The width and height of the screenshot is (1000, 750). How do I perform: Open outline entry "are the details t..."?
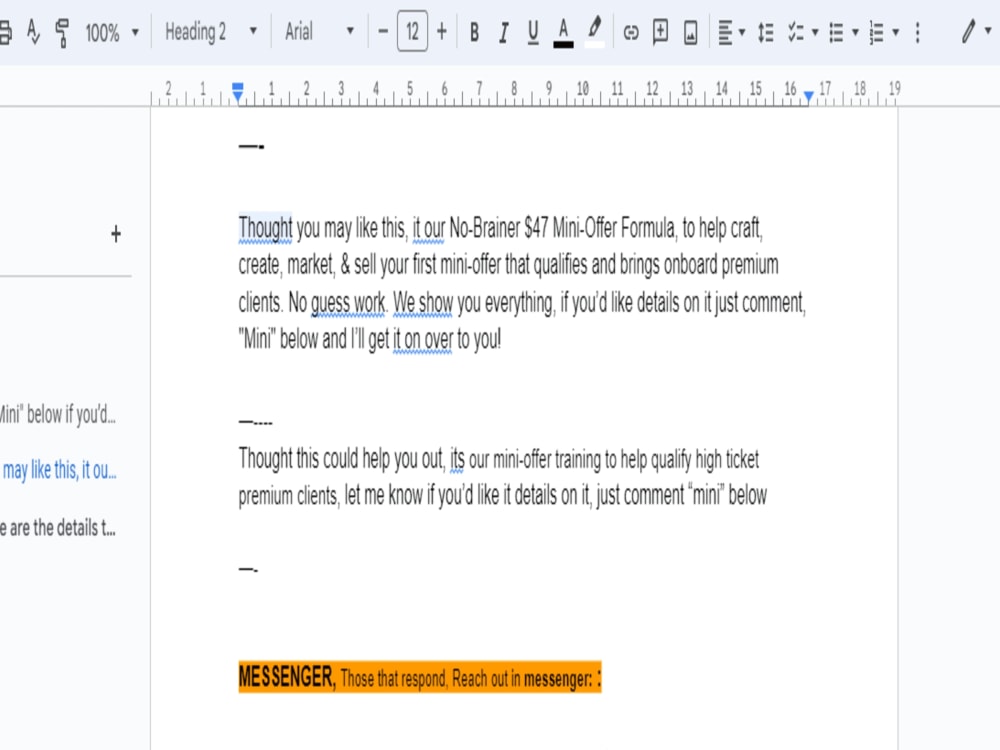click(57, 528)
